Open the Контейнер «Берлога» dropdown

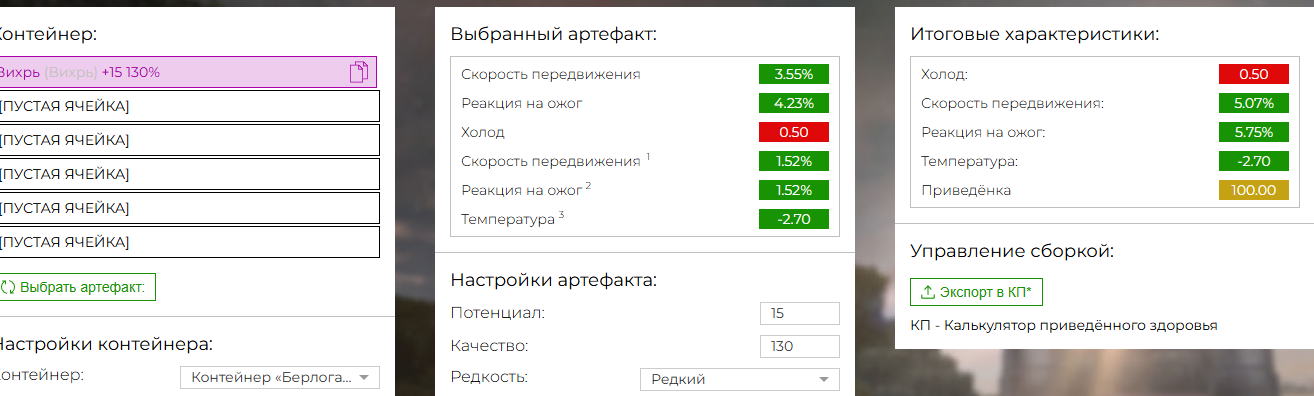280,377
